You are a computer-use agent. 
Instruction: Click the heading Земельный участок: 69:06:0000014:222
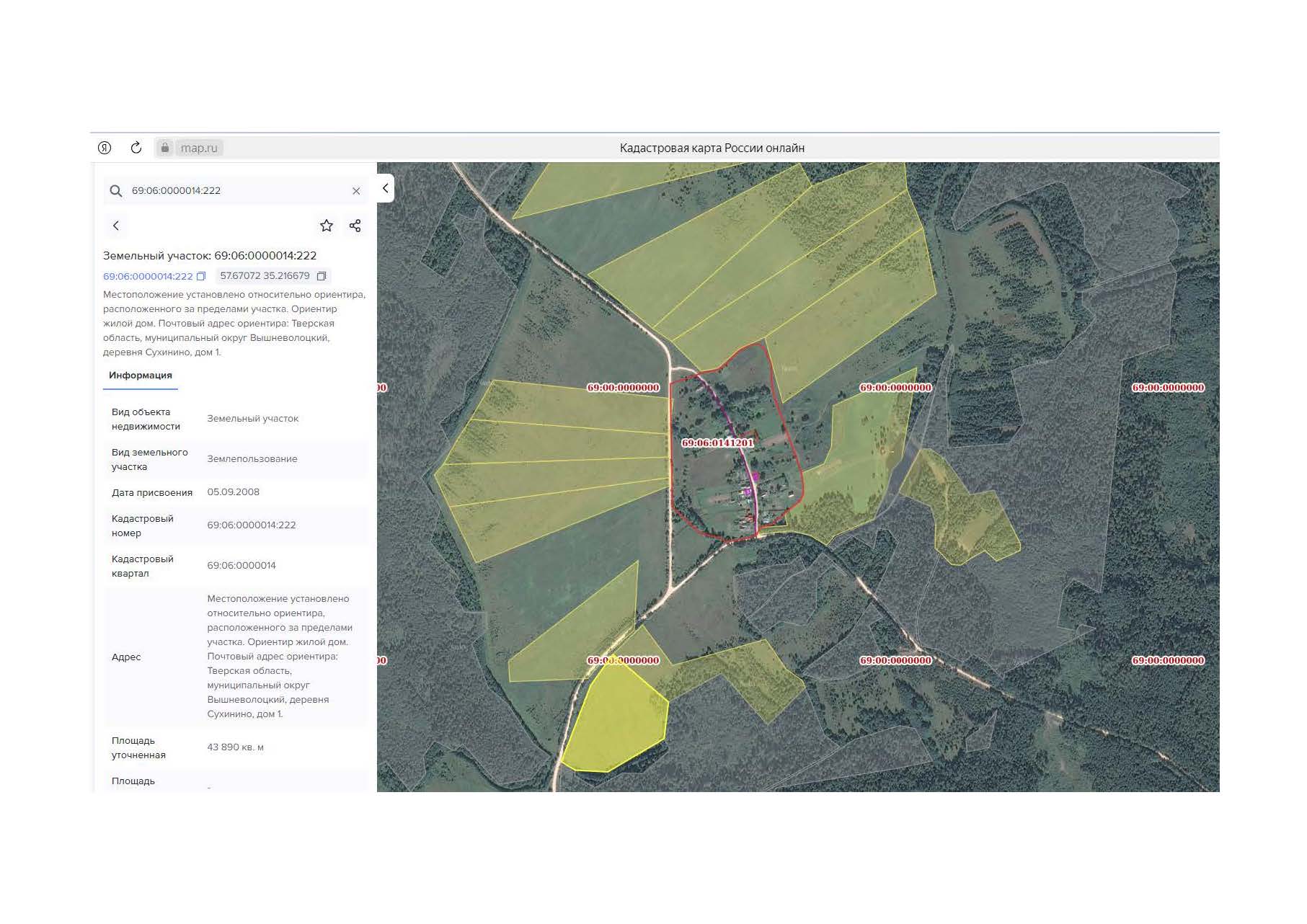click(x=210, y=256)
